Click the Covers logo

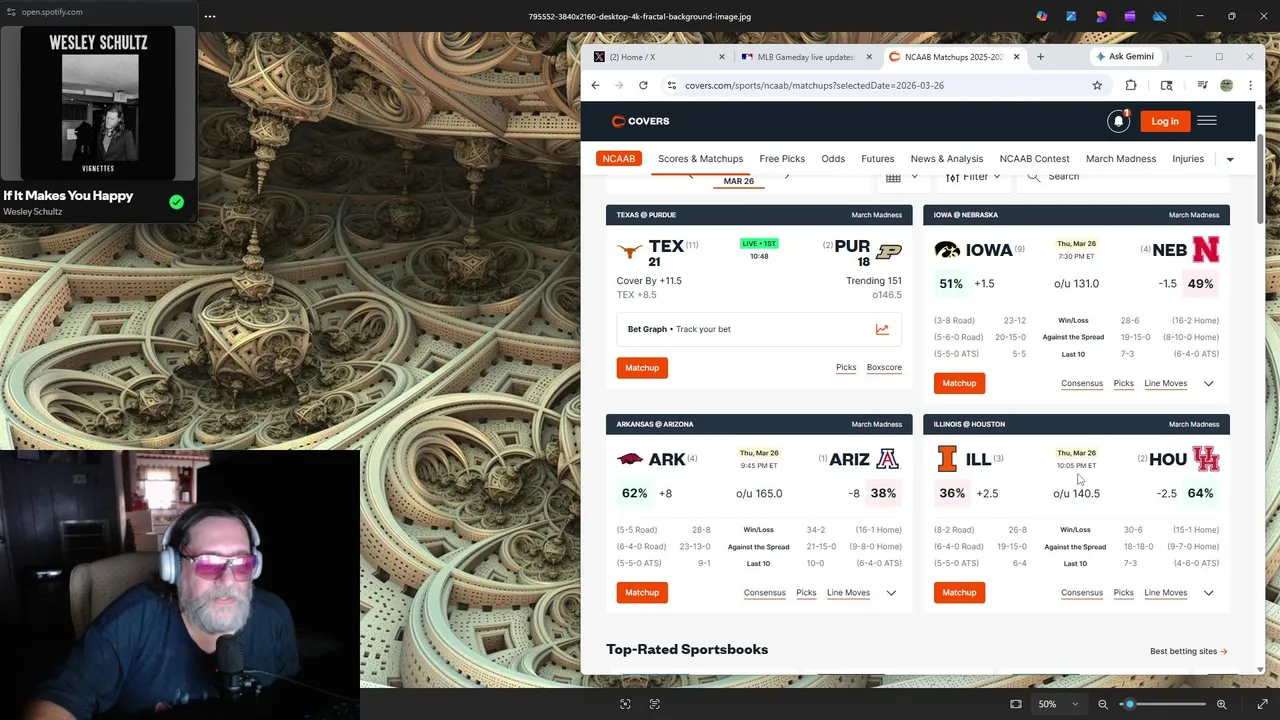641,121
